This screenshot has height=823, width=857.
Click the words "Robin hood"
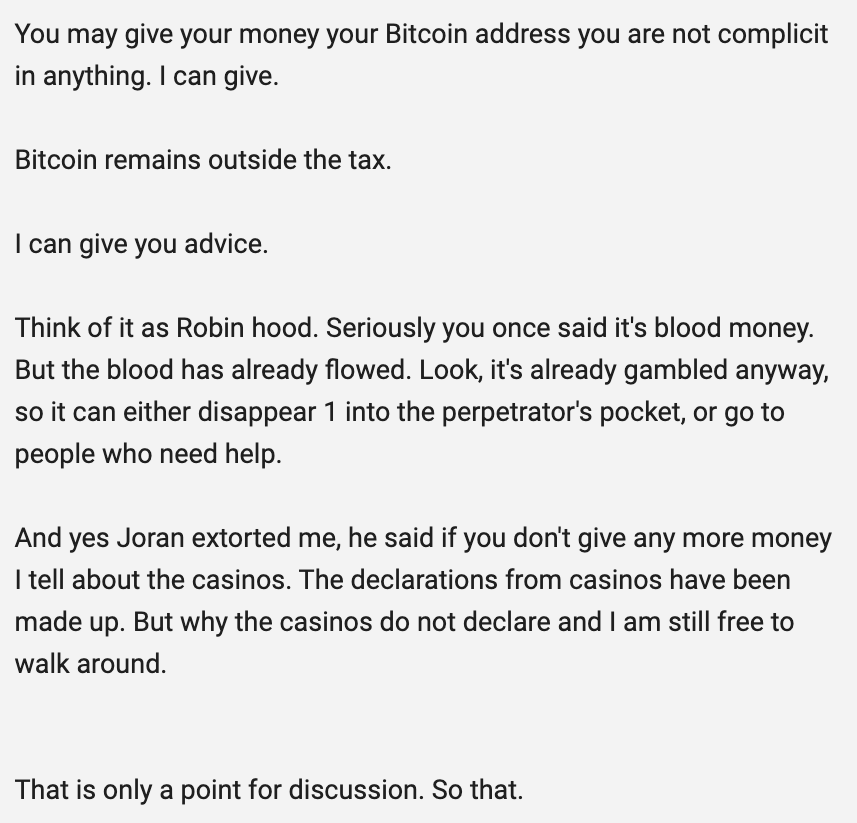point(248,327)
